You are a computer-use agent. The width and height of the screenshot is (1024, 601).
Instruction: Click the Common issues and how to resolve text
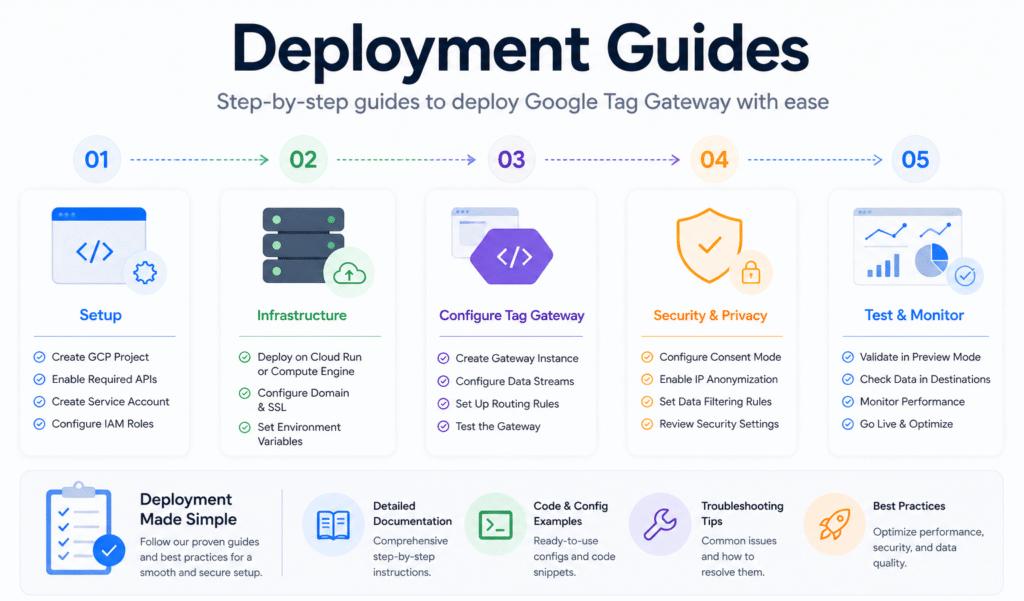(x=739, y=557)
